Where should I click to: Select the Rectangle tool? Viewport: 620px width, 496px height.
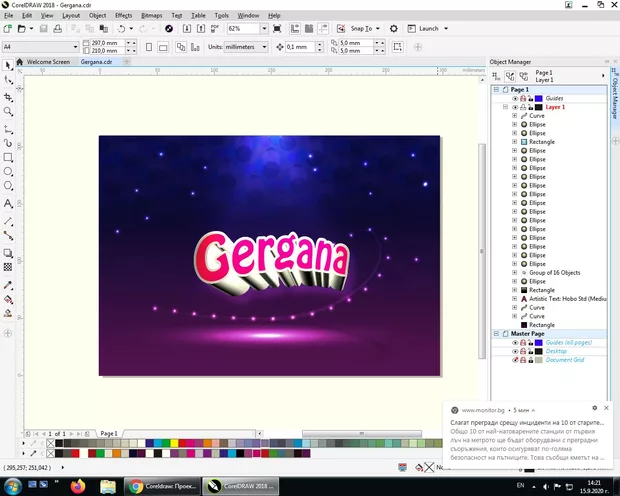click(8, 157)
